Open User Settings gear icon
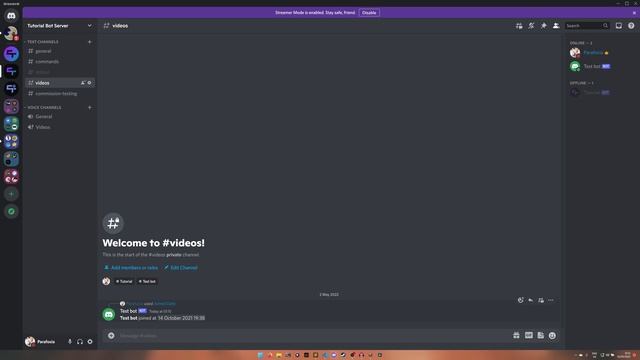Viewport: 640px width, 360px height. click(90, 342)
